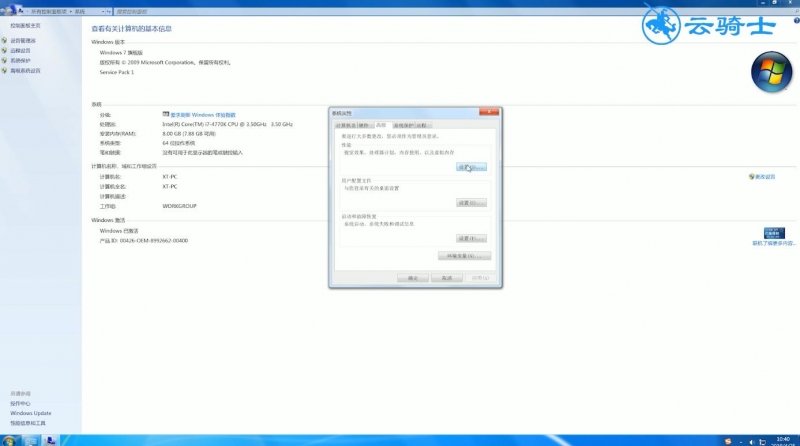Select the XT-PC computer name value
Viewport: 800px width, 446px height.
tap(170, 177)
